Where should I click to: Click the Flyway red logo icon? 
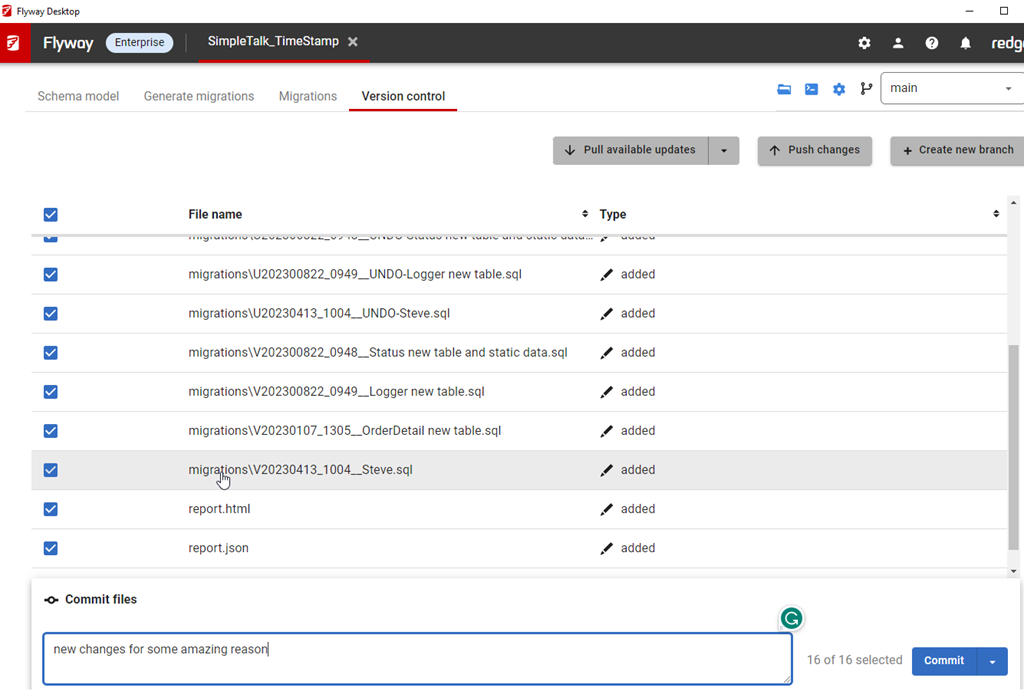pos(15,43)
